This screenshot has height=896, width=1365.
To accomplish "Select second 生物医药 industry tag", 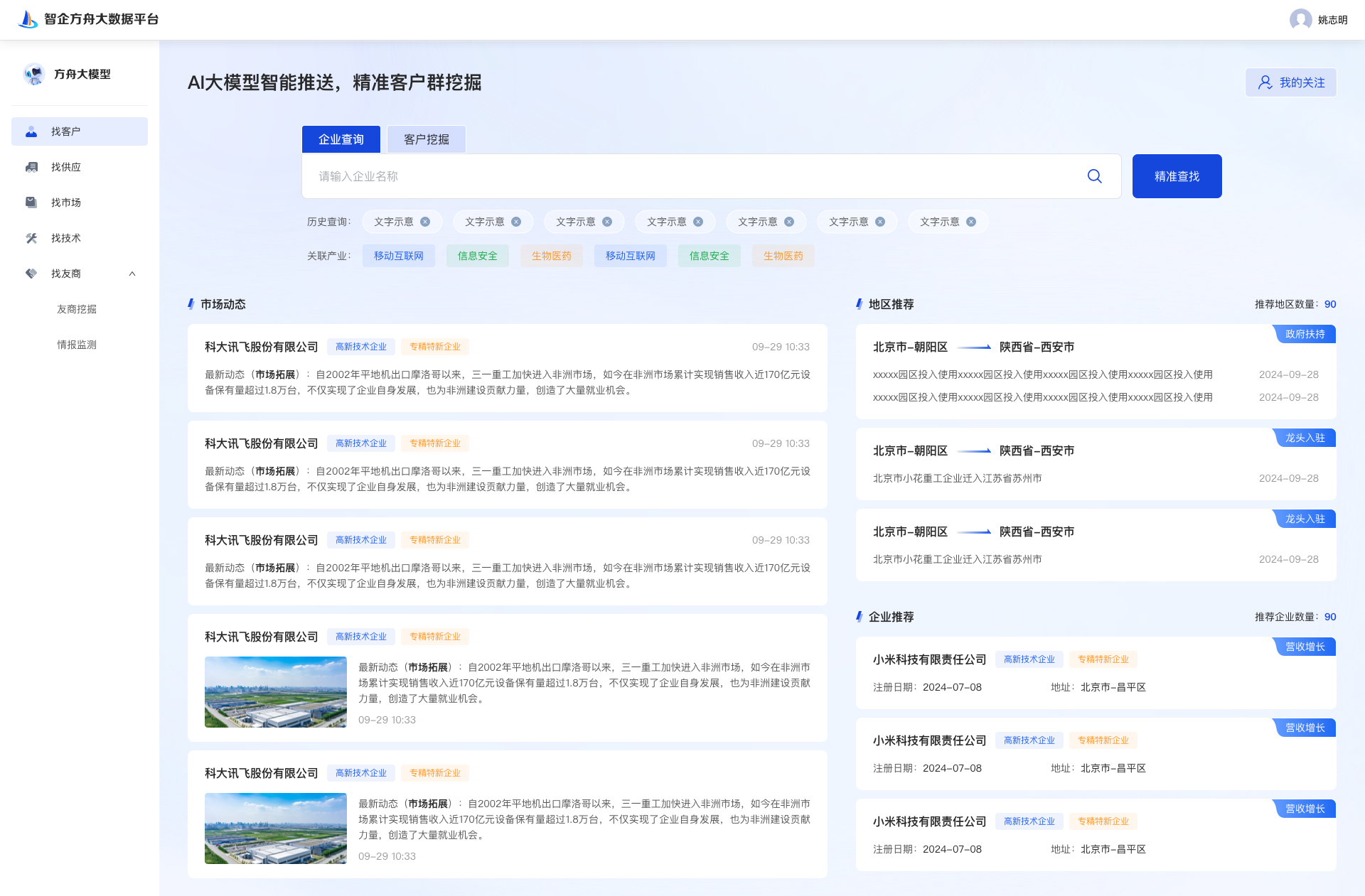I will coord(783,256).
